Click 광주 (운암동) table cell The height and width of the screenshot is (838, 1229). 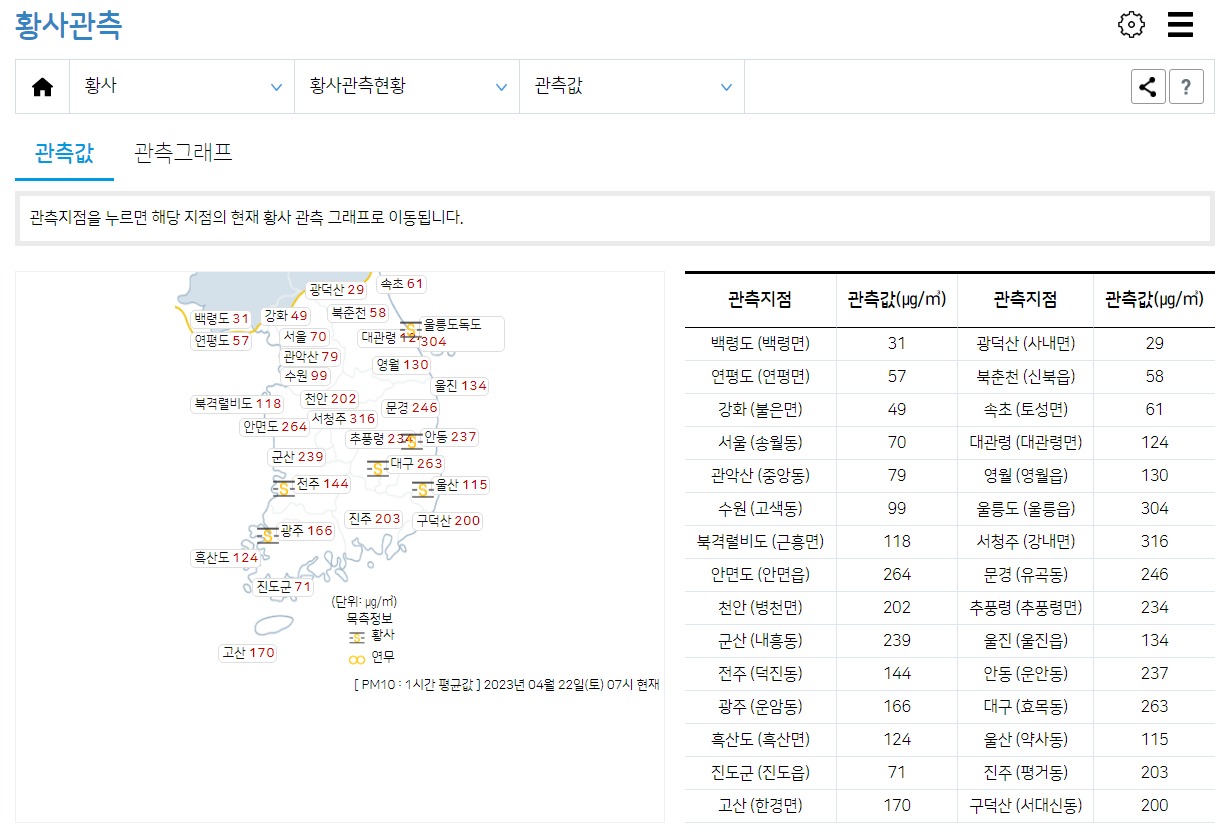pos(760,706)
